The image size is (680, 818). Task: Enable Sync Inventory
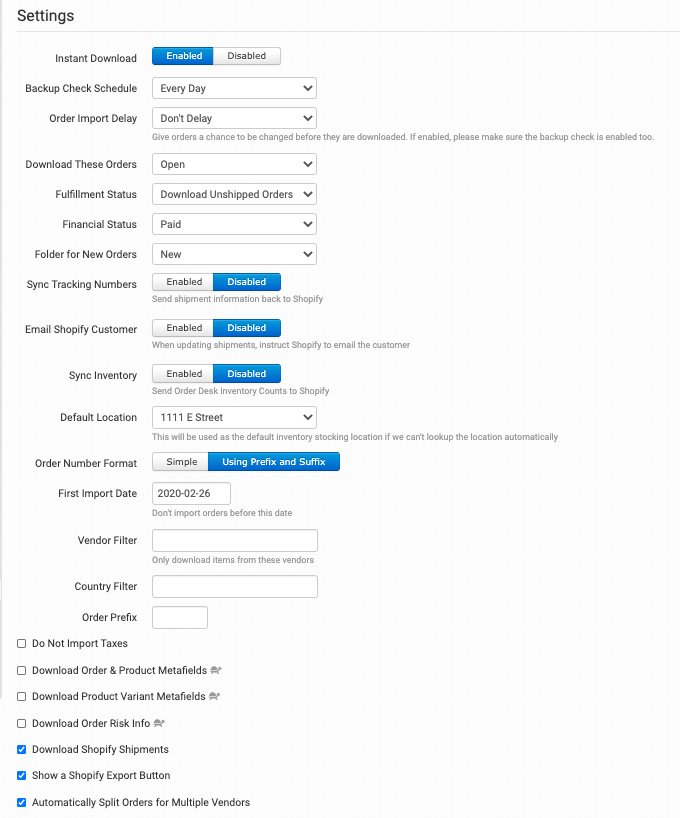click(181, 373)
